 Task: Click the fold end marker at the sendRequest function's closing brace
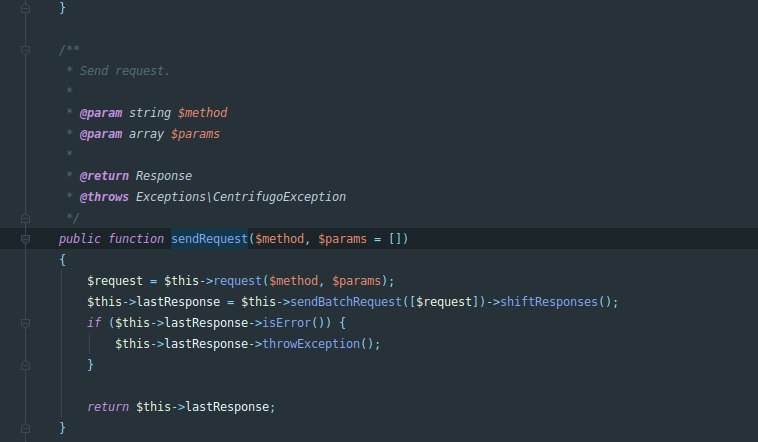click(26, 428)
